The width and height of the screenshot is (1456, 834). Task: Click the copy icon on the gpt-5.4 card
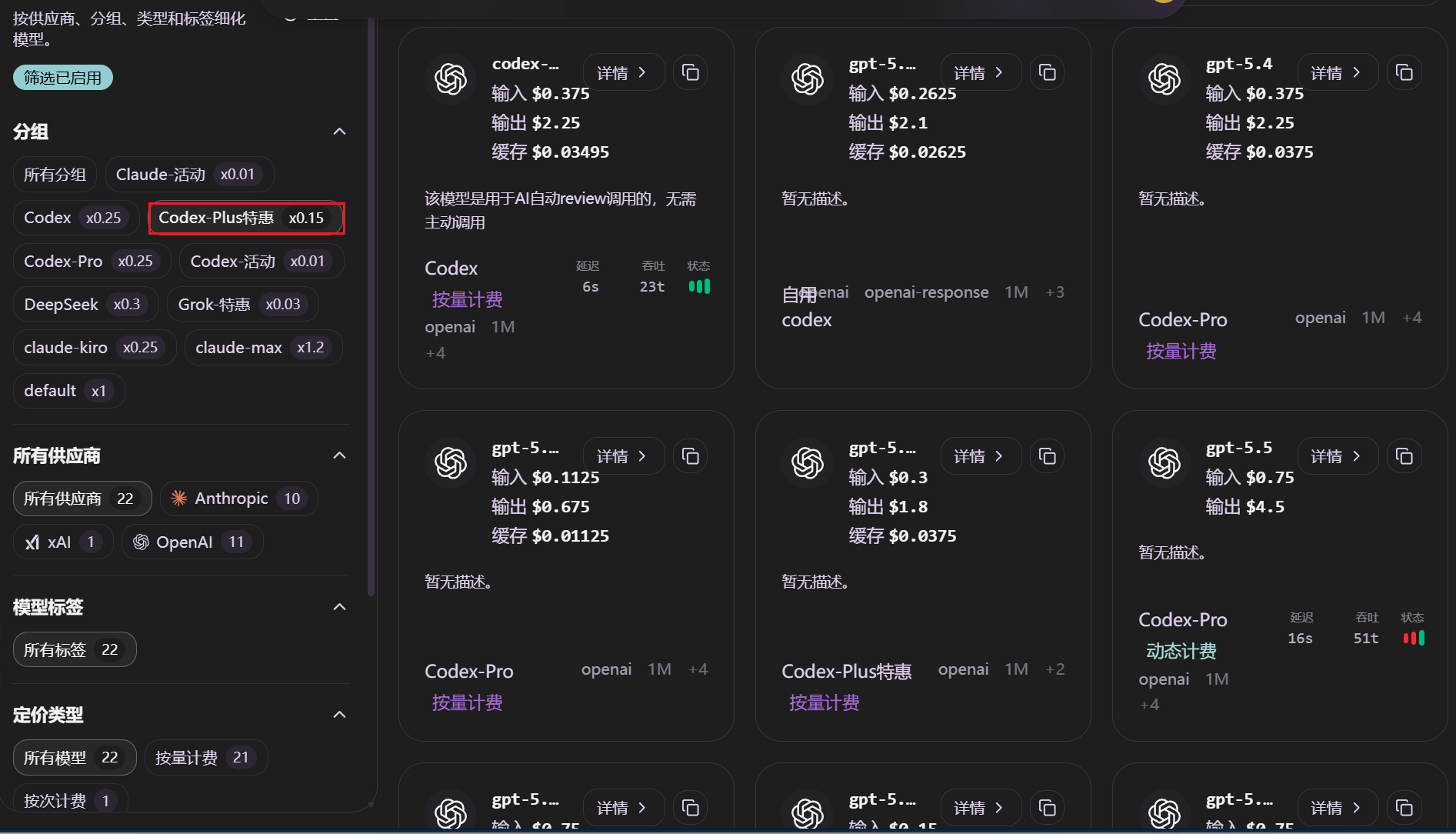click(1404, 72)
